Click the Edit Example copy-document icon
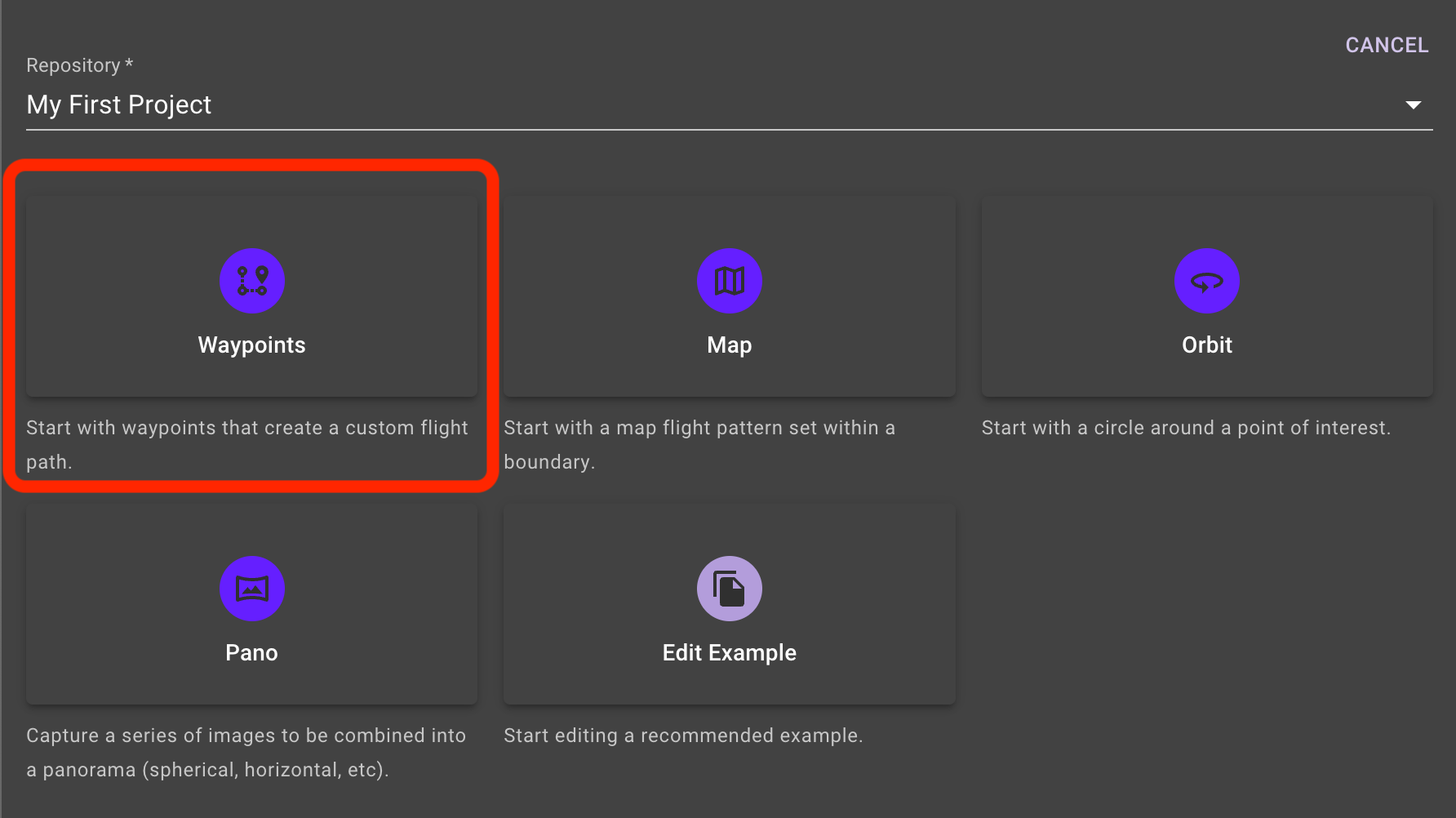Viewport: 1456px width, 818px height. click(x=730, y=589)
